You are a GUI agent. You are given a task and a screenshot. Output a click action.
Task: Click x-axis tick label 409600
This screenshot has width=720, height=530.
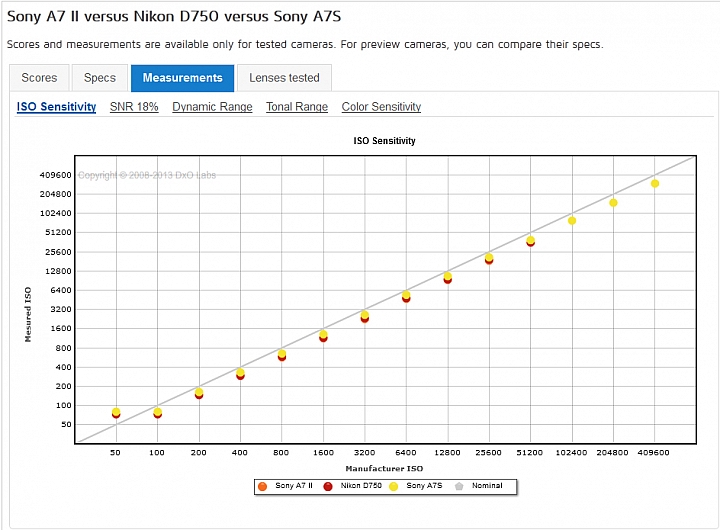pos(653,453)
